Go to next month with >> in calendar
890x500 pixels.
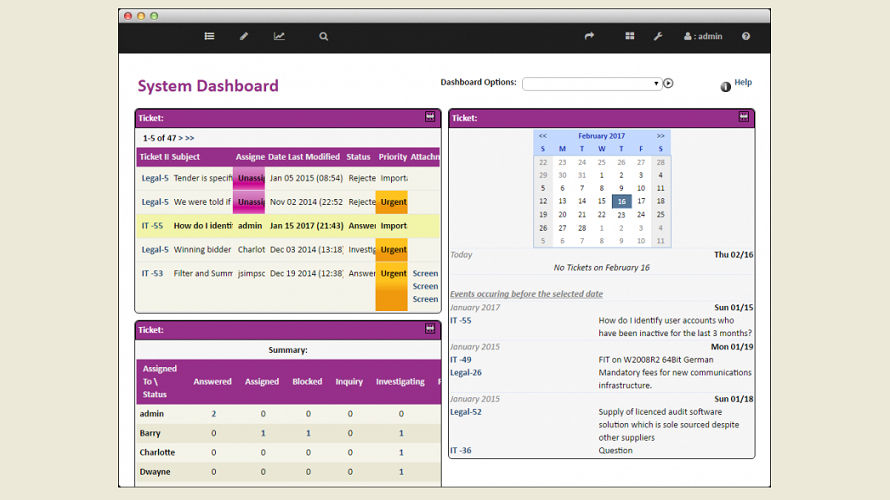click(x=661, y=136)
